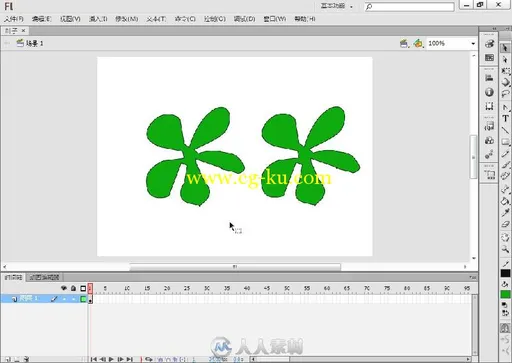Toggle layer 1 green outline square
Image resolution: width=512 pixels, height=363 pixels.
click(x=83, y=299)
